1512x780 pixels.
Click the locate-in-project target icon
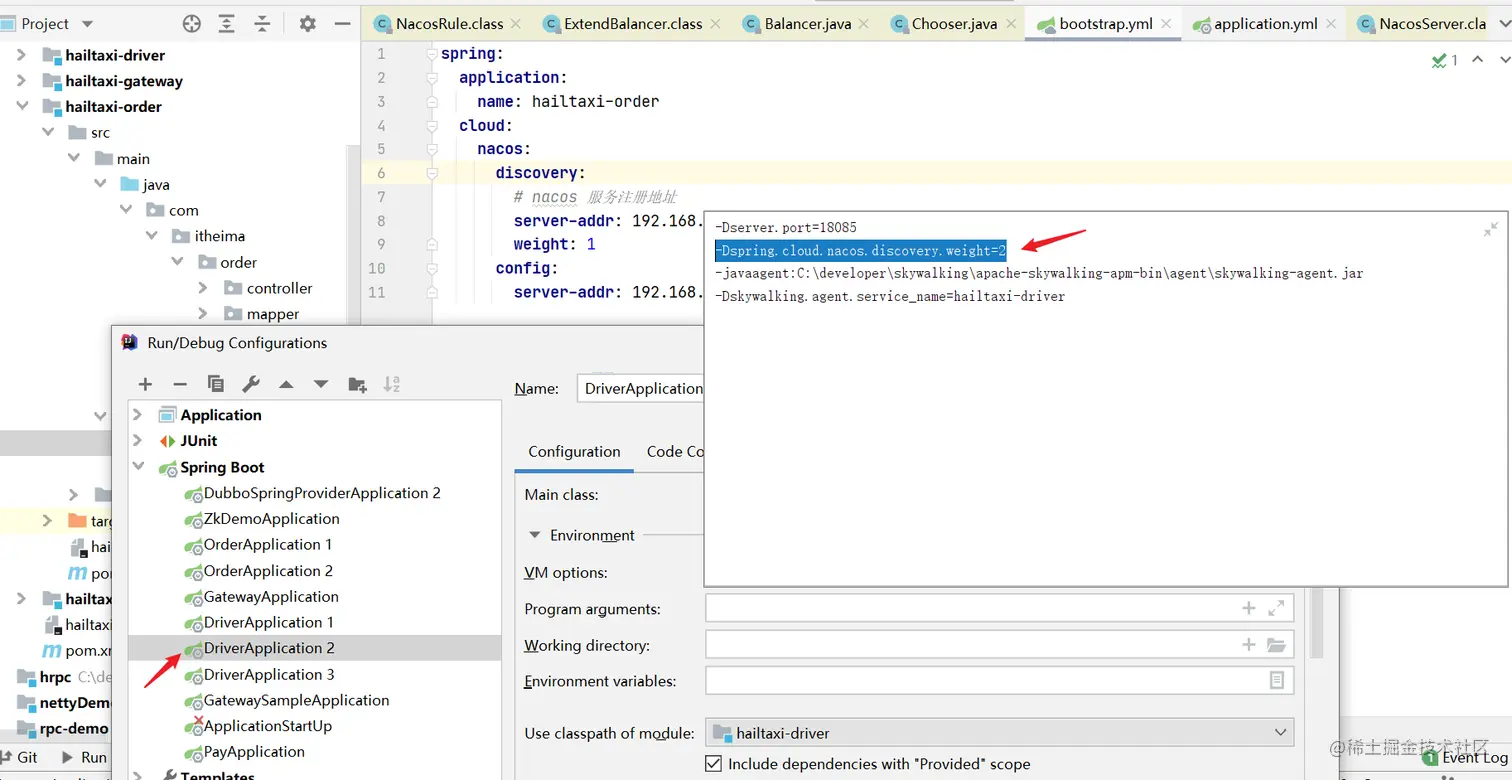tap(192, 23)
